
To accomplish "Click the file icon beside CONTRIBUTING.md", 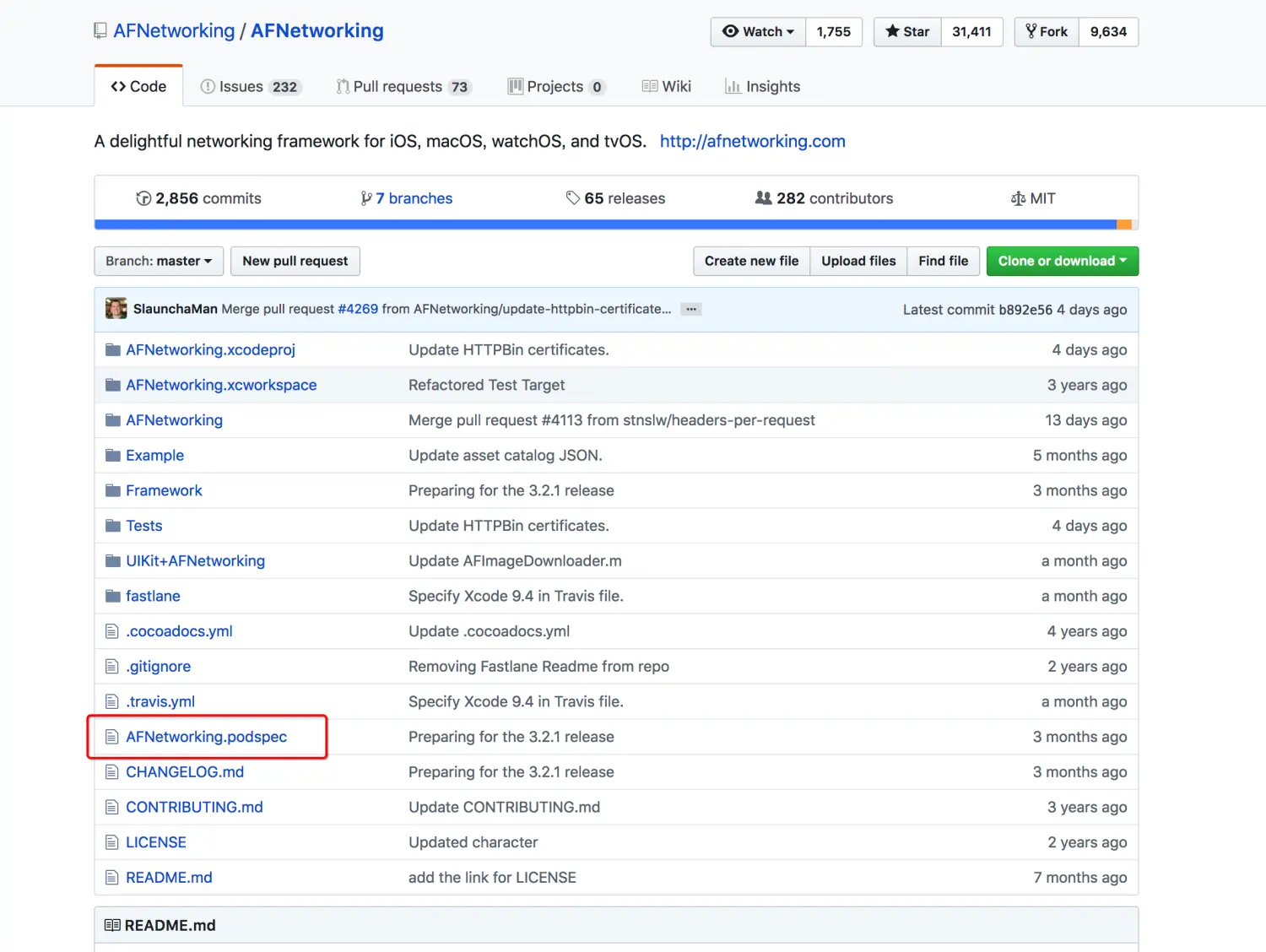I will pyautogui.click(x=112, y=807).
